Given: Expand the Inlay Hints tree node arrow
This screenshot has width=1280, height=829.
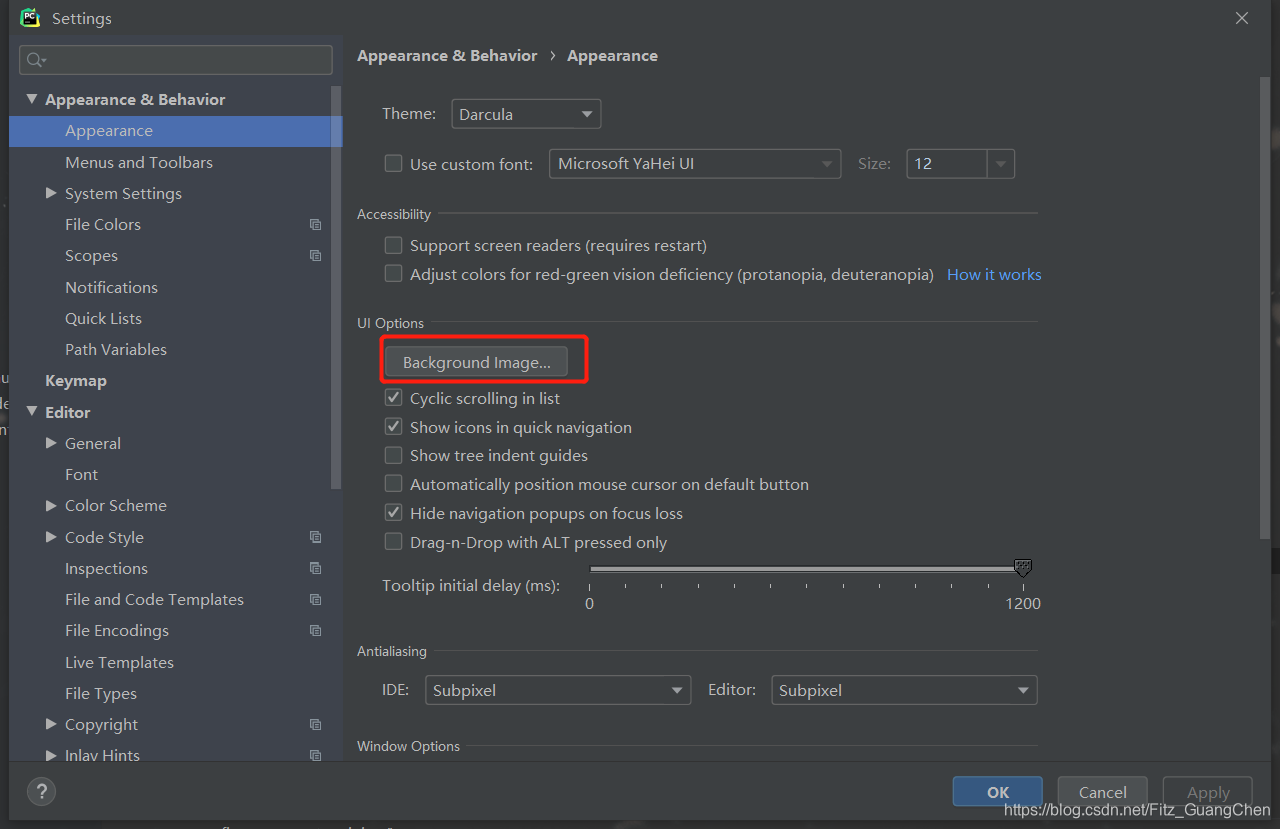Looking at the screenshot, I should point(51,755).
